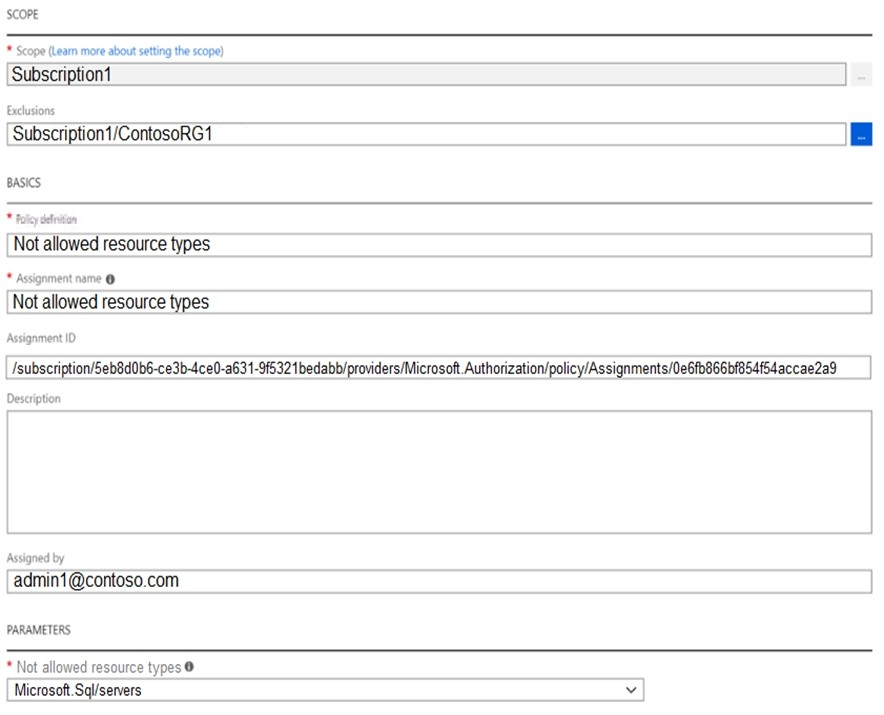
Task: Focus the Assignment name input box
Action: 438,302
